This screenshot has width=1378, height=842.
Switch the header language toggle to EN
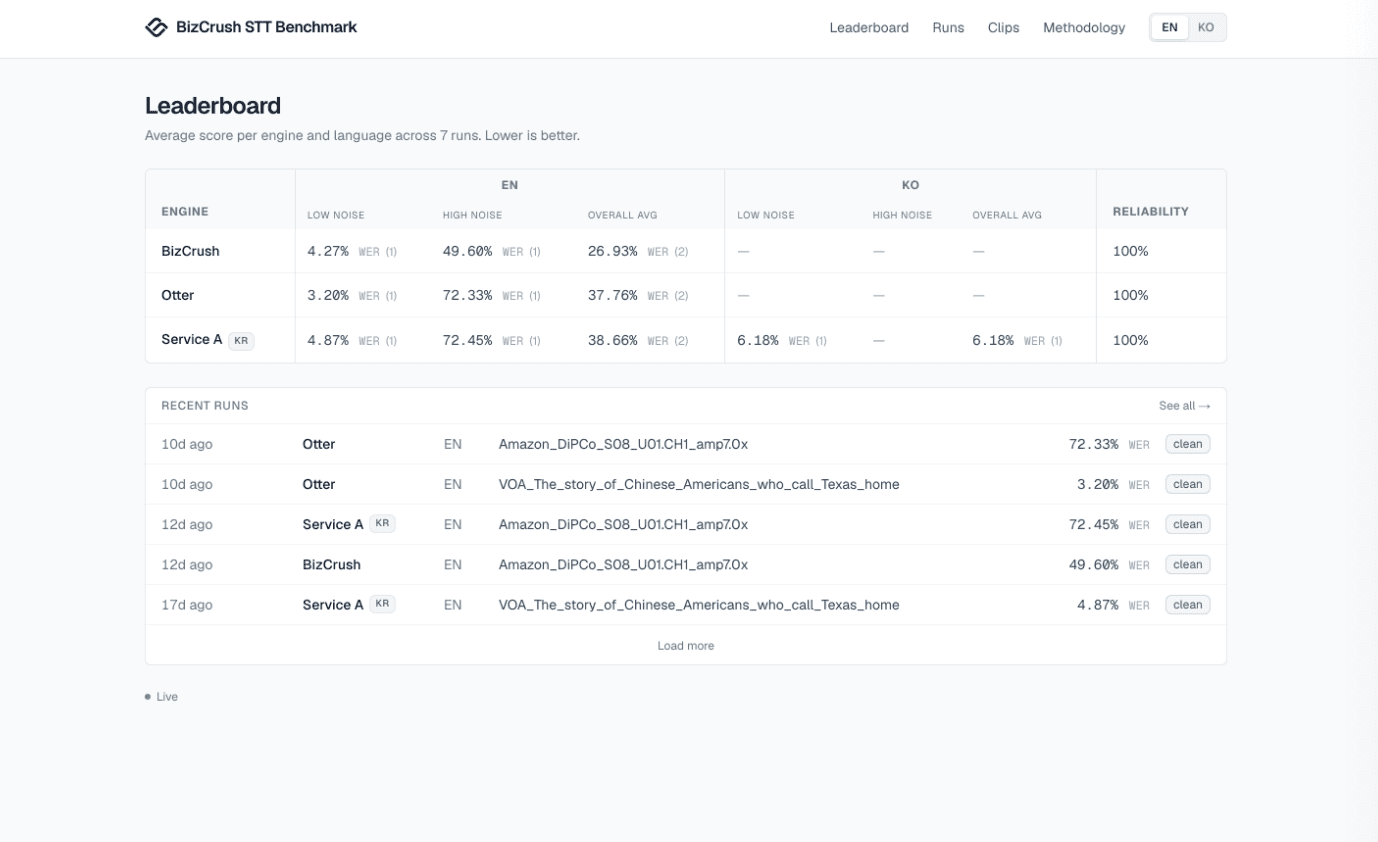tap(1170, 28)
